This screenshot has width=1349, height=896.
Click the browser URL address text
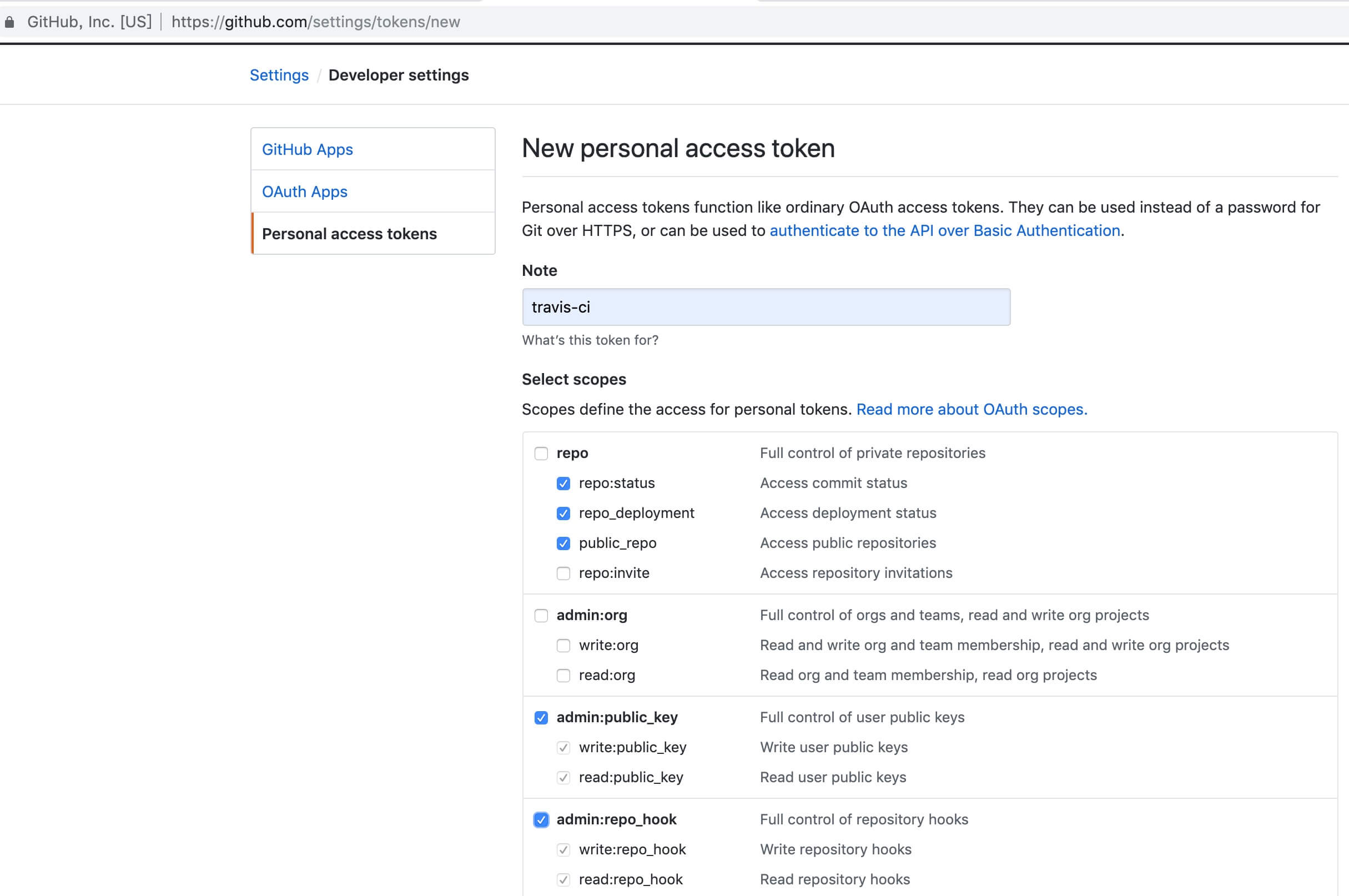click(315, 22)
